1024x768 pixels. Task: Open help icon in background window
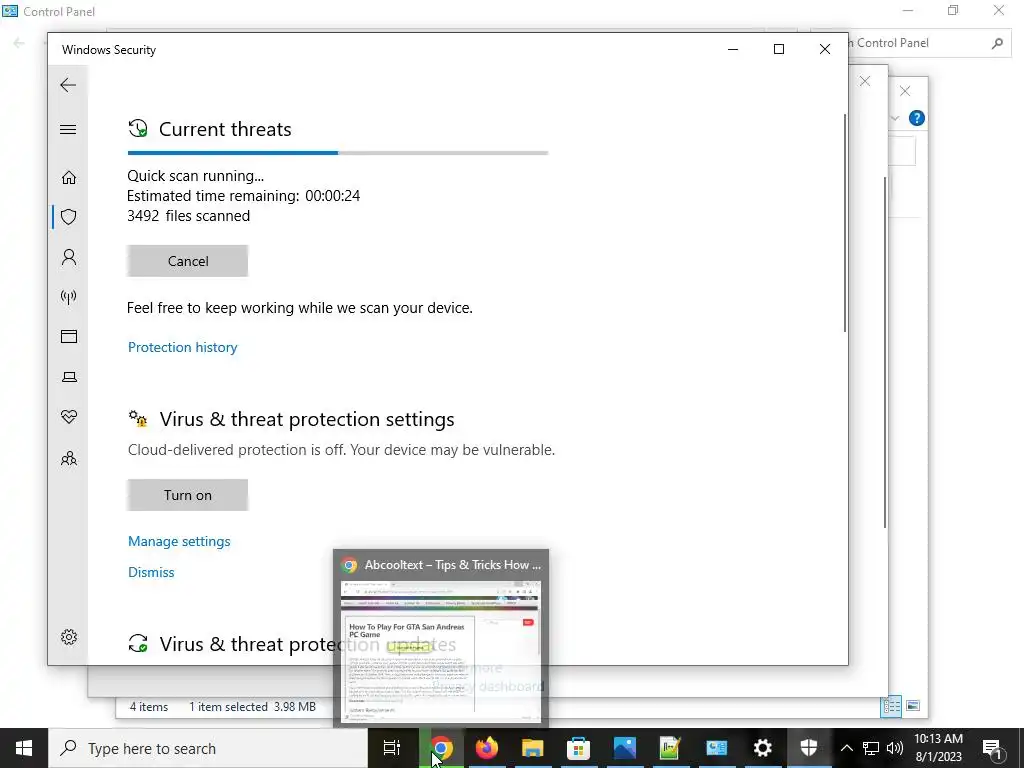[917, 118]
